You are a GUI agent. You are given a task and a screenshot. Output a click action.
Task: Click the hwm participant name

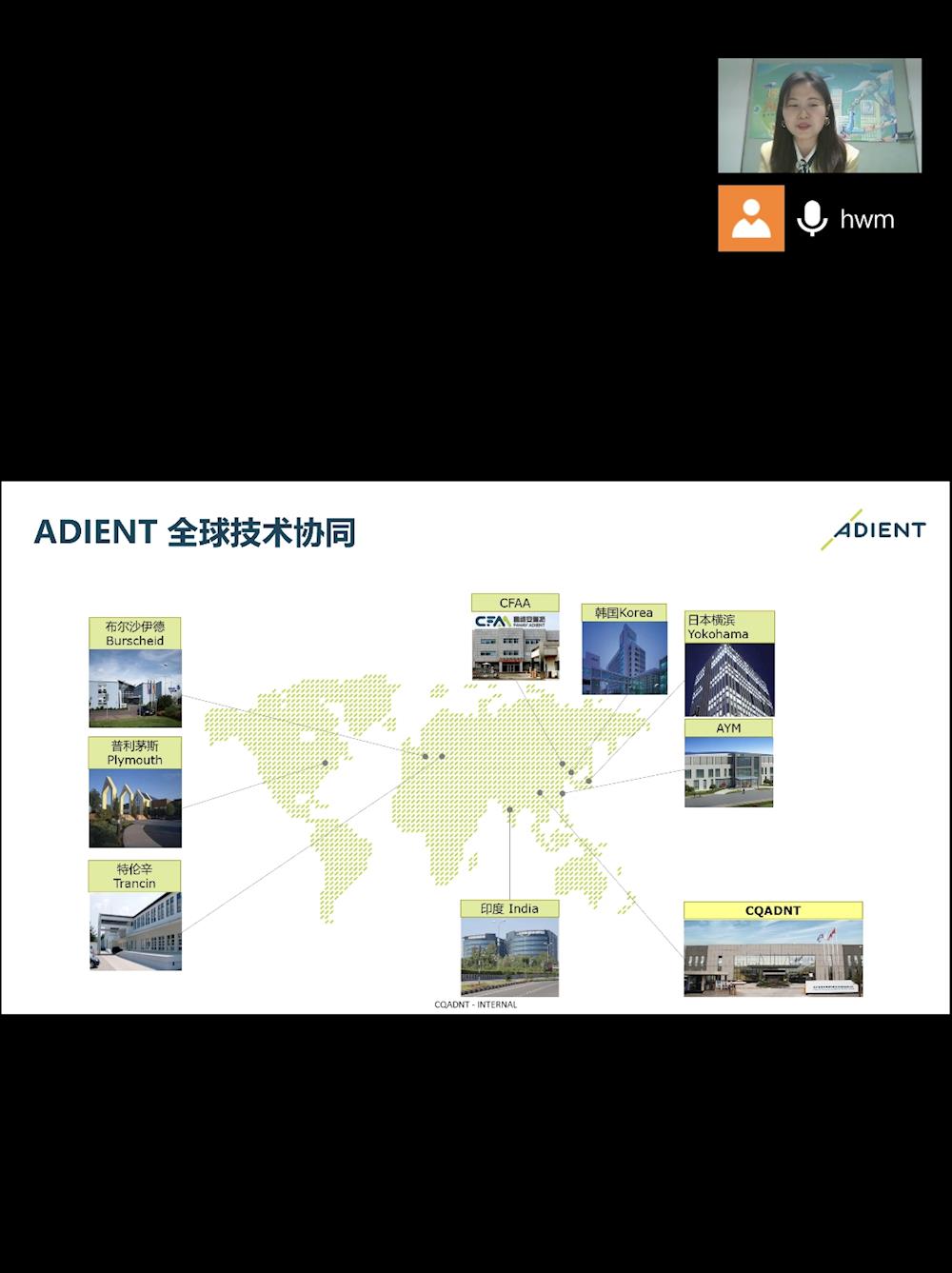click(x=866, y=219)
